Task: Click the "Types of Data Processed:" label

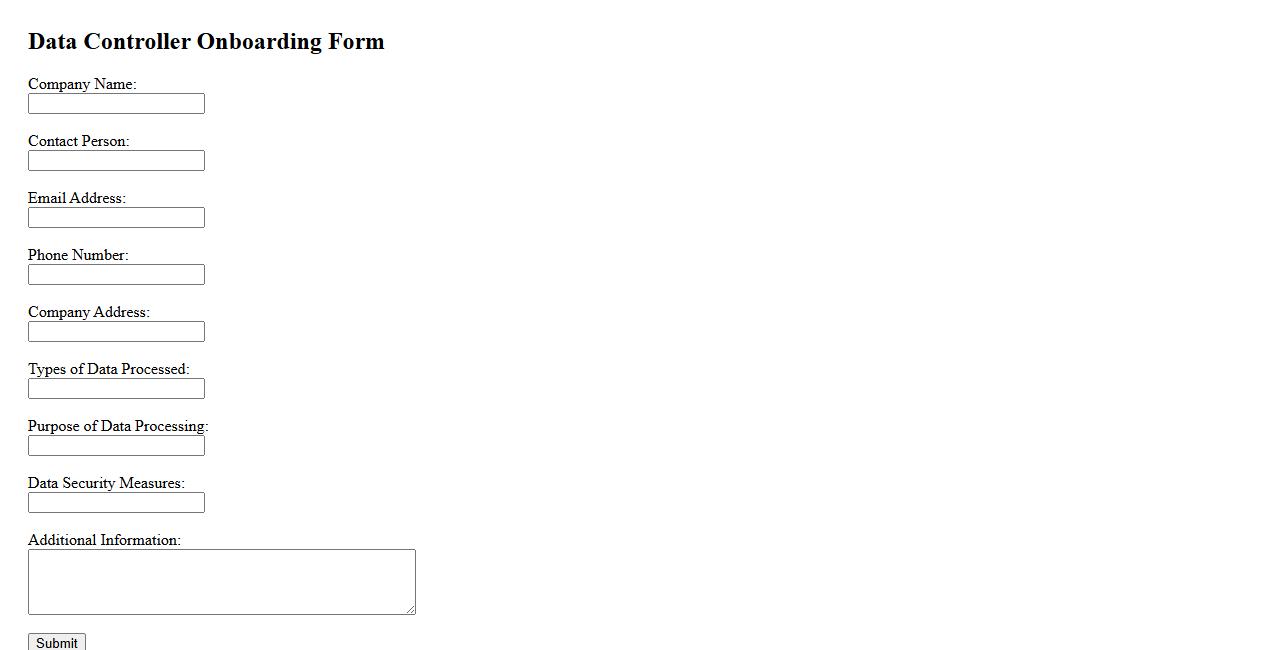Action: (x=109, y=369)
